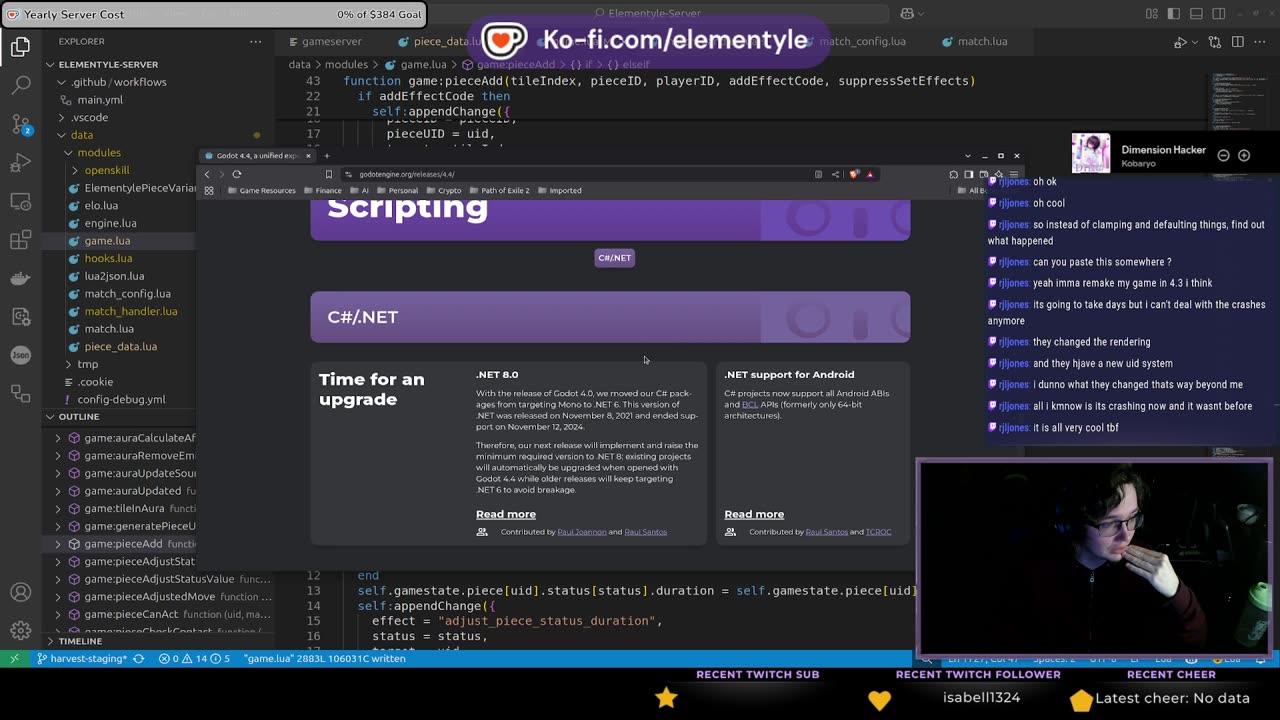
Task: Click the Brave shields icon in address bar
Action: coord(854,174)
